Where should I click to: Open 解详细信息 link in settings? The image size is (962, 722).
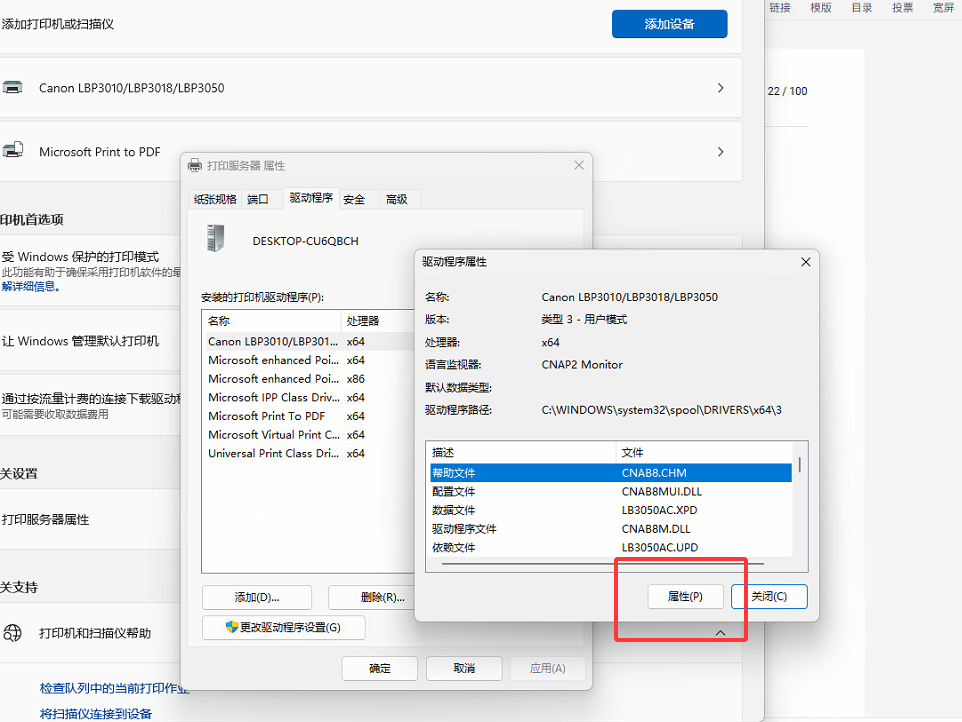pos(30,286)
